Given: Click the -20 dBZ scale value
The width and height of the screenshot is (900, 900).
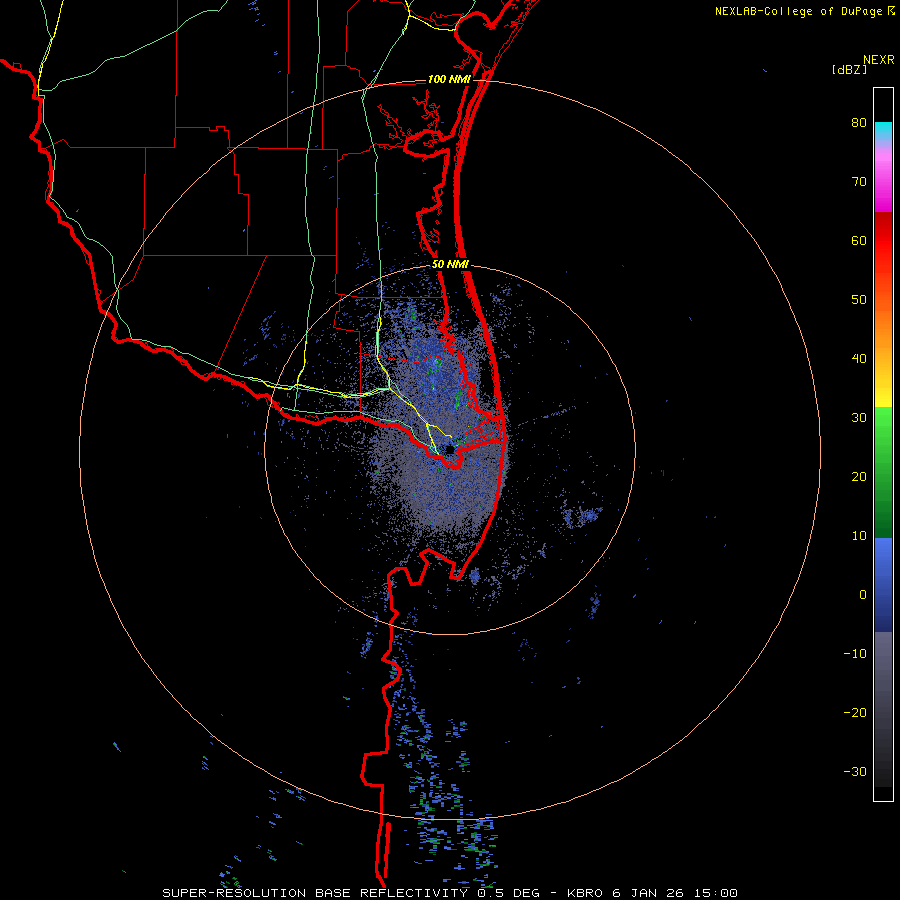Looking at the screenshot, I should point(855,713).
